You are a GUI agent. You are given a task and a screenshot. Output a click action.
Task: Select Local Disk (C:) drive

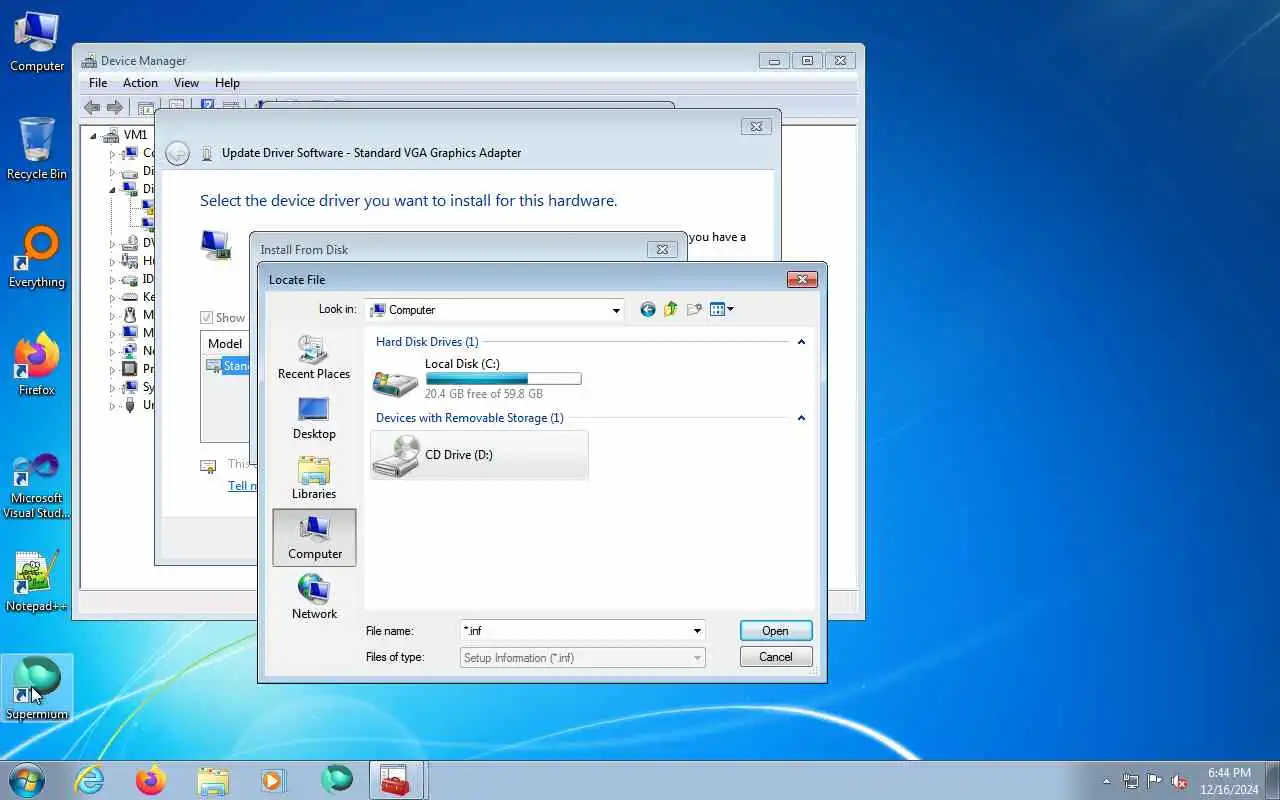tap(478, 379)
